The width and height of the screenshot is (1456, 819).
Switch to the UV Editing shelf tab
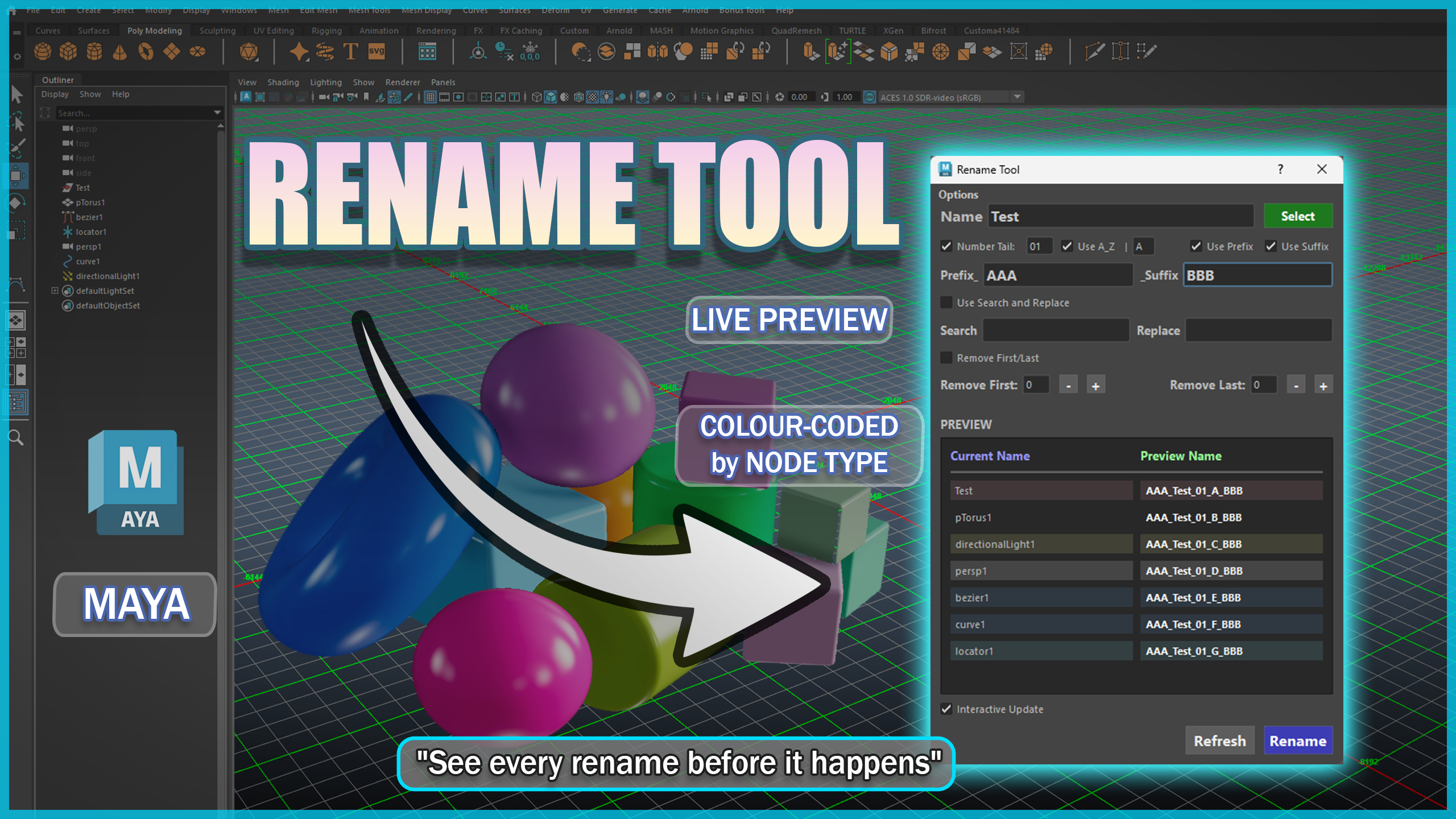tap(274, 31)
